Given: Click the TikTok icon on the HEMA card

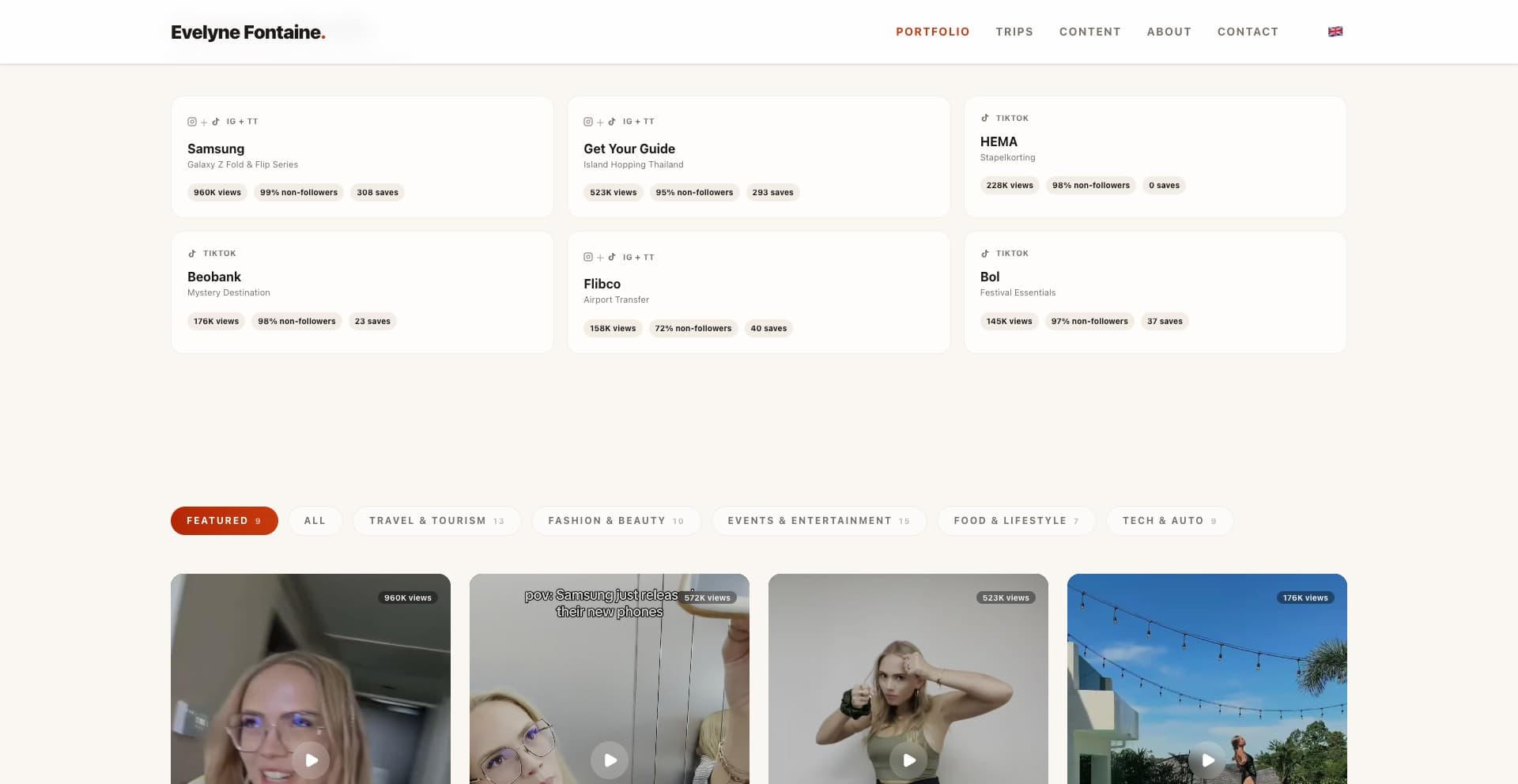Looking at the screenshot, I should [x=985, y=118].
